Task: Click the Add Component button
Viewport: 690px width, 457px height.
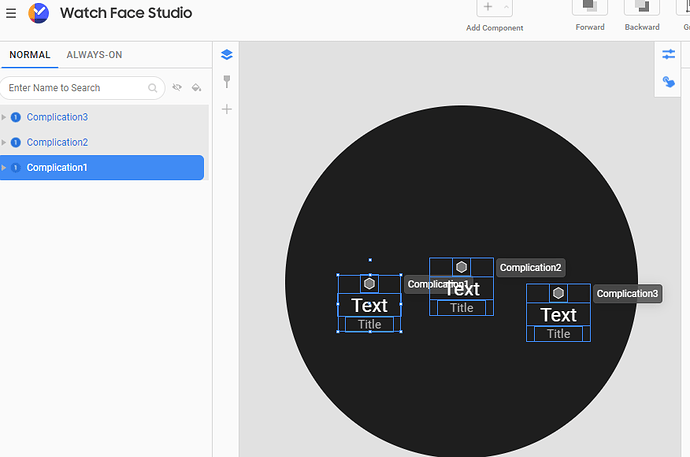Action: point(488,7)
